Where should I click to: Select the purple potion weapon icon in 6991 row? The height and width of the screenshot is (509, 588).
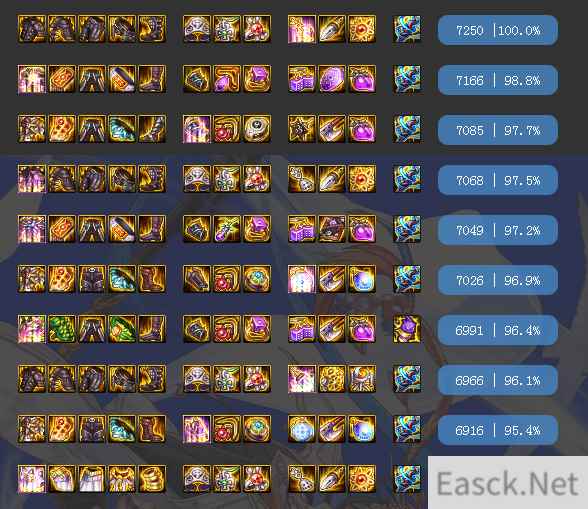click(x=407, y=329)
